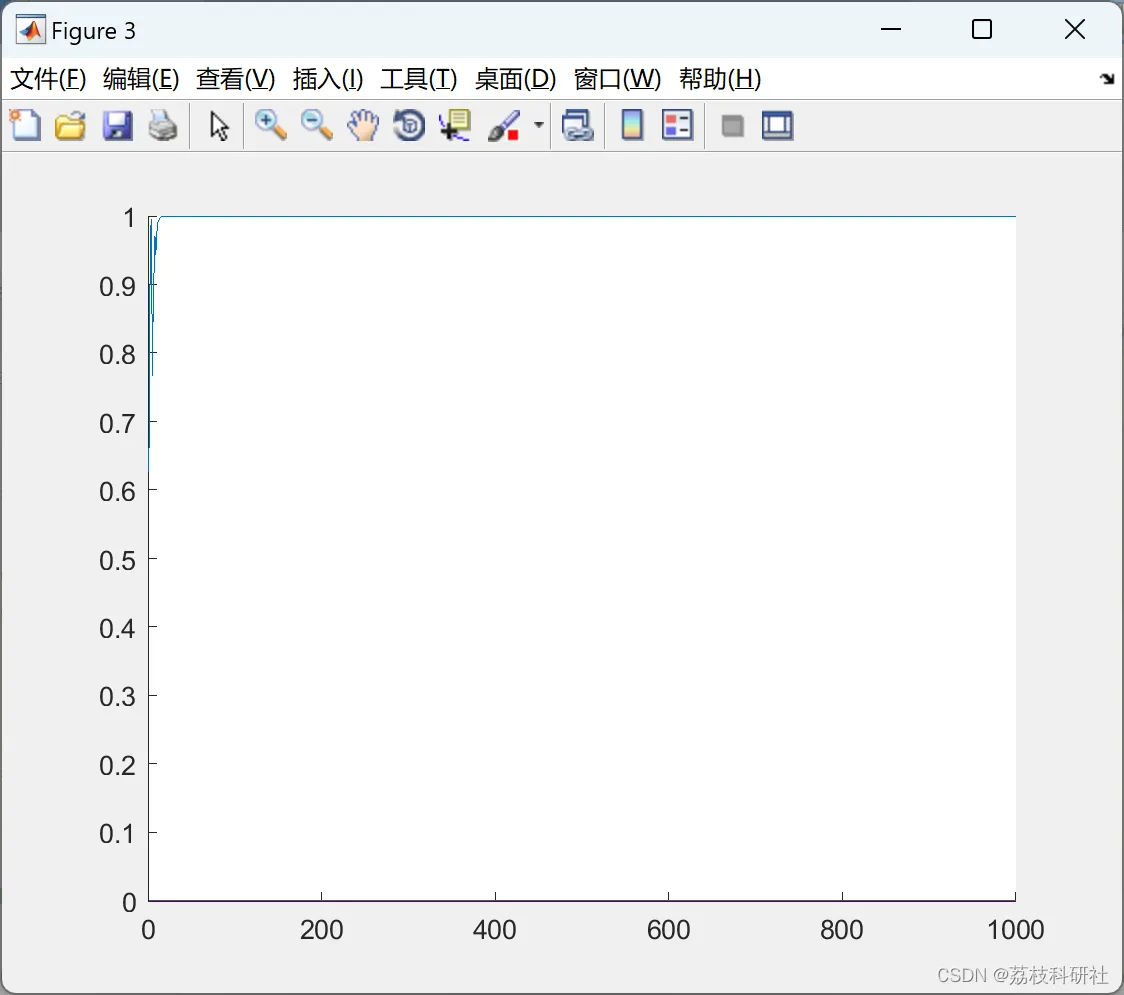The height and width of the screenshot is (995, 1124).
Task: Click the x-axis label 1000
Action: [1015, 930]
